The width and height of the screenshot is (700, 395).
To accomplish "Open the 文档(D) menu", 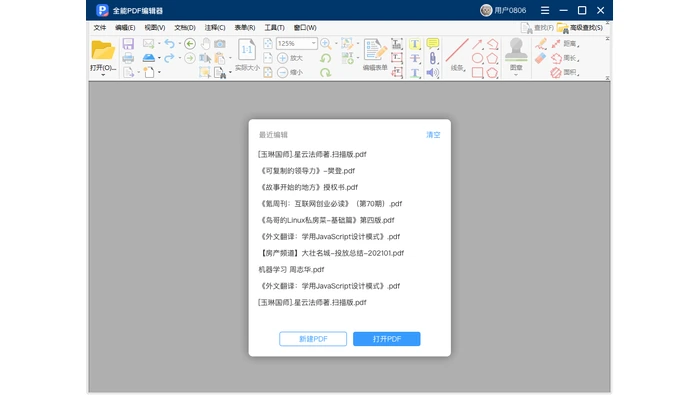I will coord(185,28).
